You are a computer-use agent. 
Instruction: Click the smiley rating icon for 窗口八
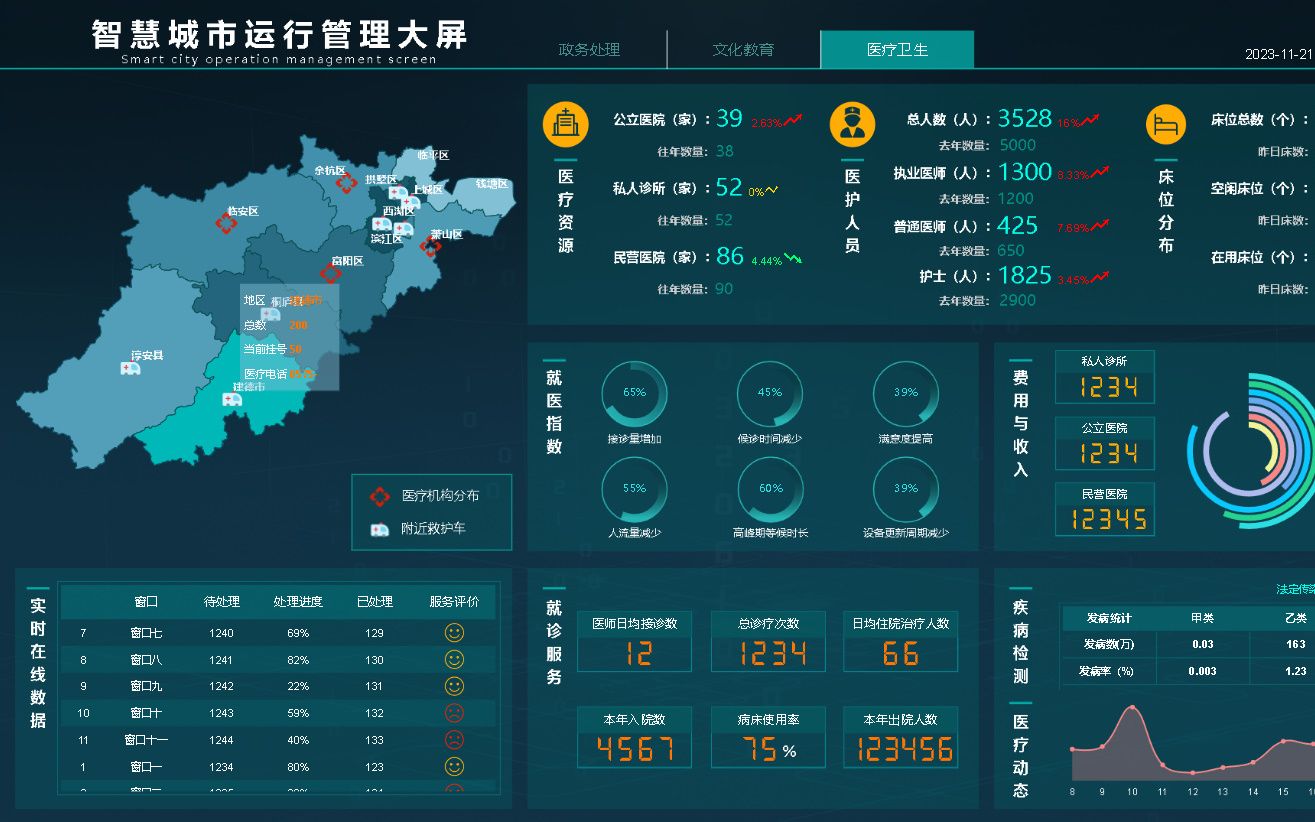454,660
